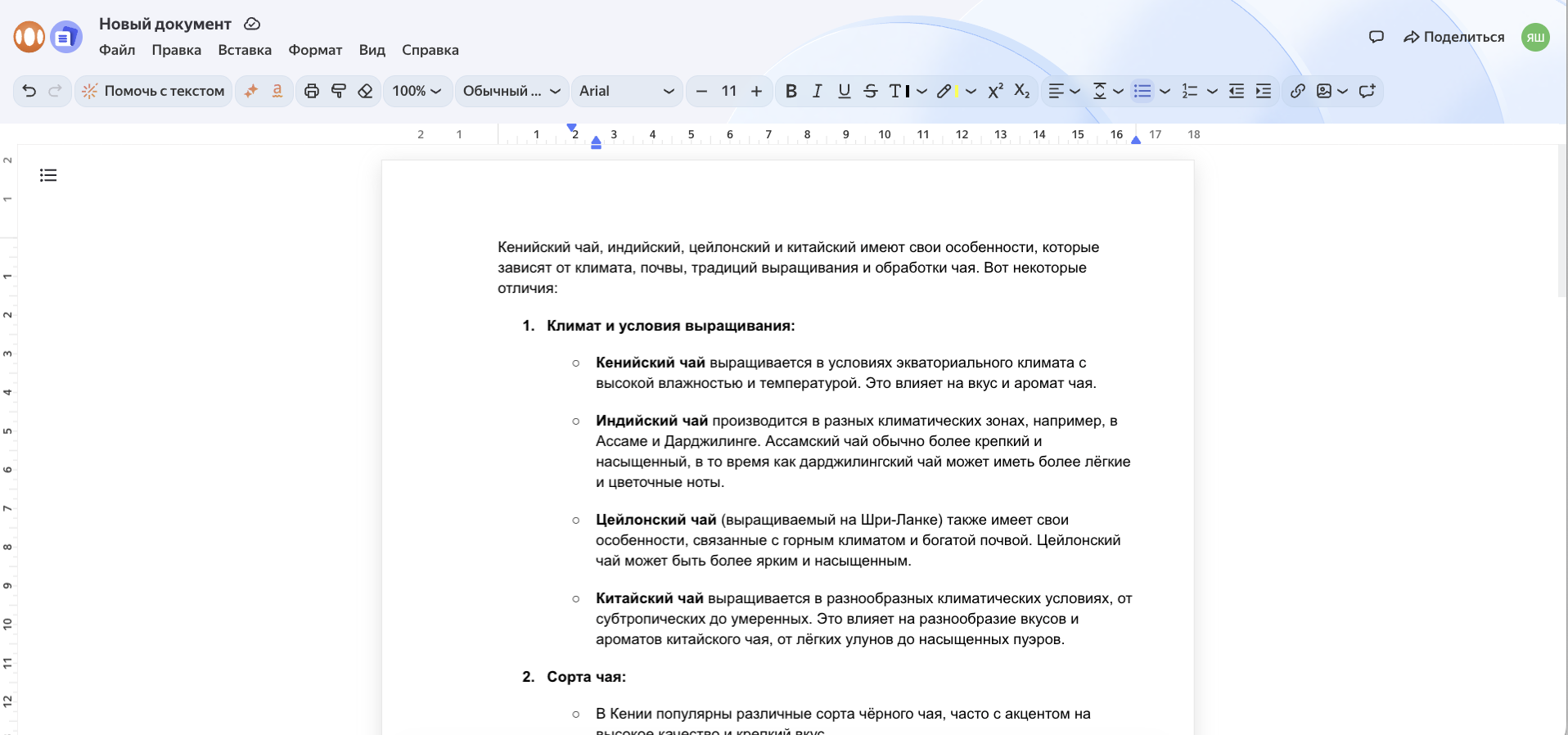Click 'Помочь с текстом' button
This screenshot has height=735, width=1568.
pos(154,91)
